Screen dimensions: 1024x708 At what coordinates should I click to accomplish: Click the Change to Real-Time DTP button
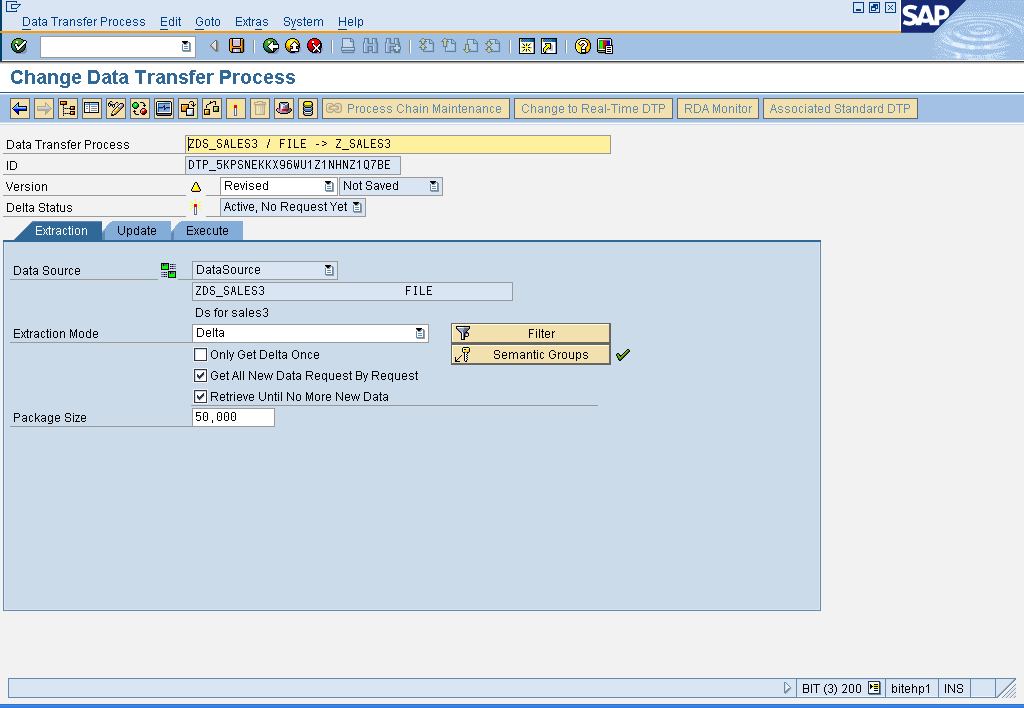593,108
